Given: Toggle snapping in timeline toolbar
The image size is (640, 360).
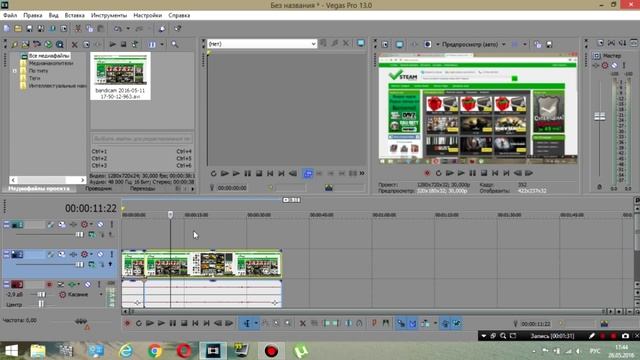Looking at the screenshot, I should click(401, 323).
